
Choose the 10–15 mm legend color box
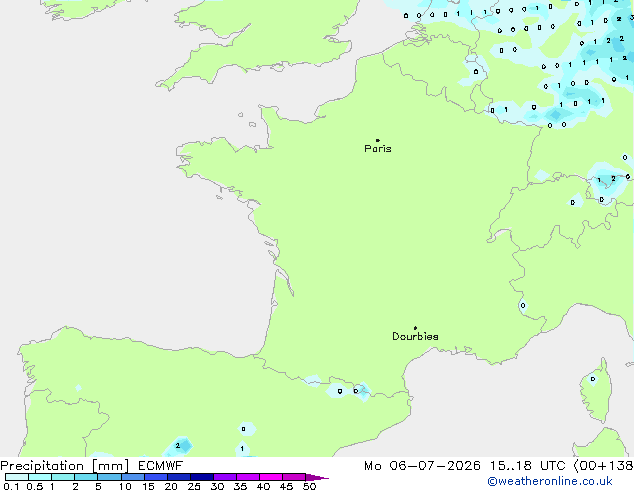click(133, 477)
